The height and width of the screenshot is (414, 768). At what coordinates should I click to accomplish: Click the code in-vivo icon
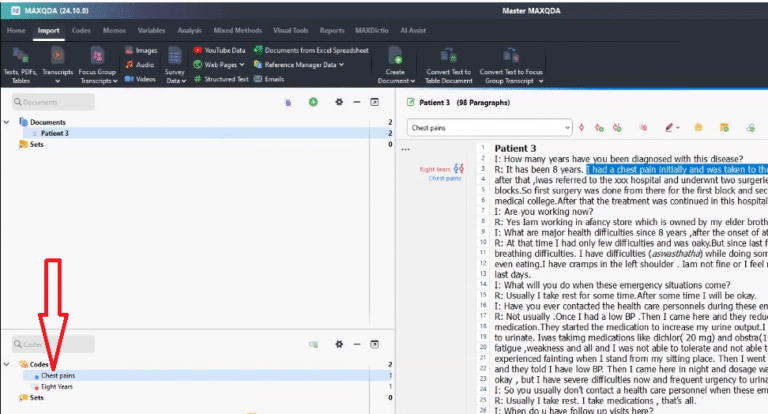pyautogui.click(x=617, y=127)
